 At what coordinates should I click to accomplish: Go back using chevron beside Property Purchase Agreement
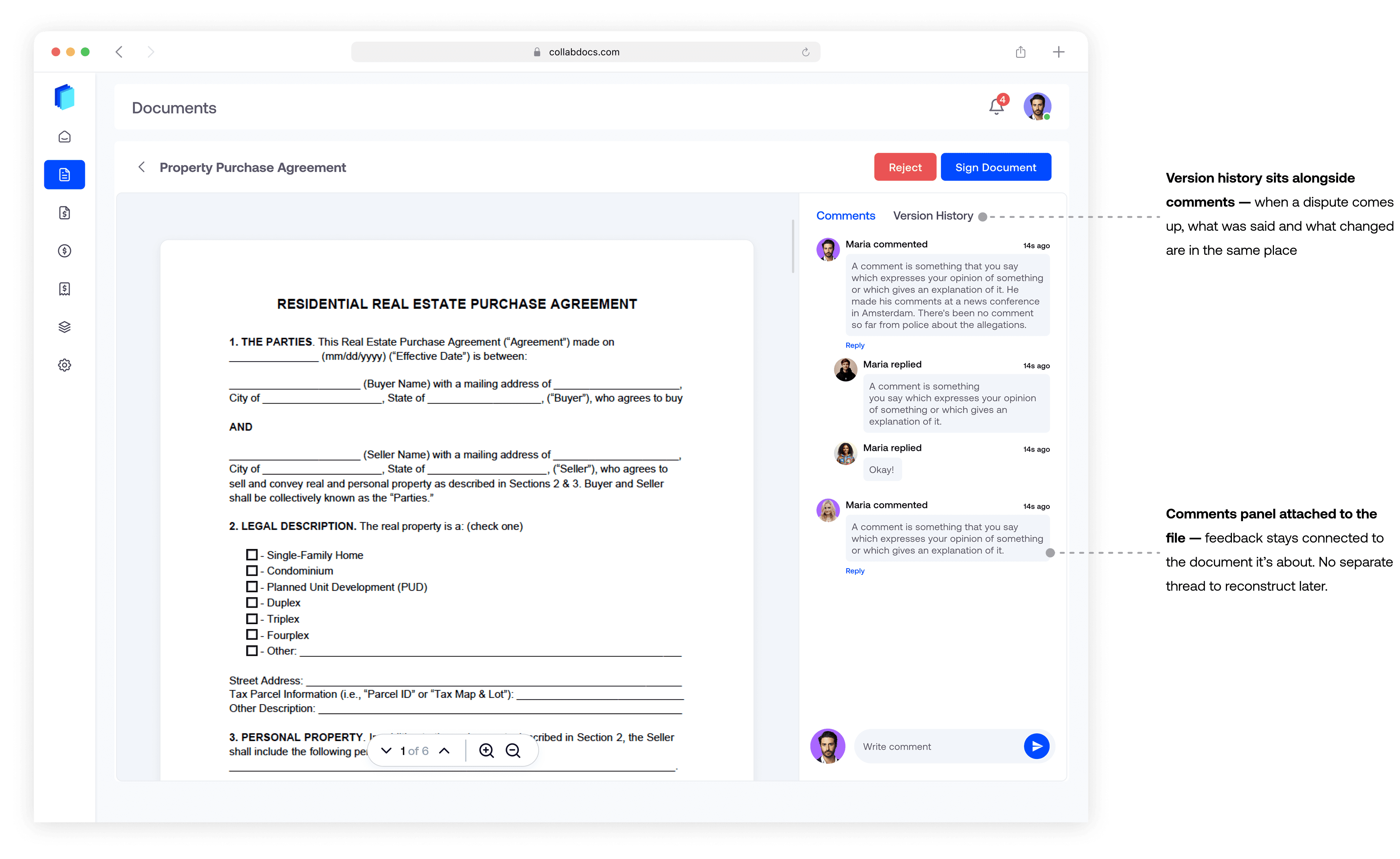(x=141, y=167)
